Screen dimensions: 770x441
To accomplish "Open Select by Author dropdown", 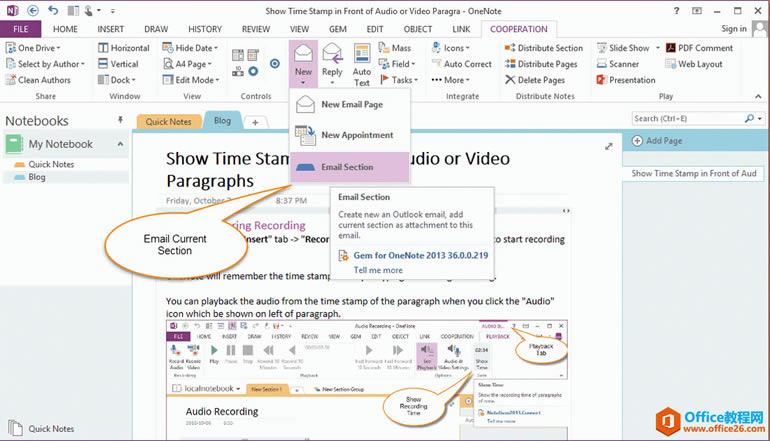I will click(45, 64).
